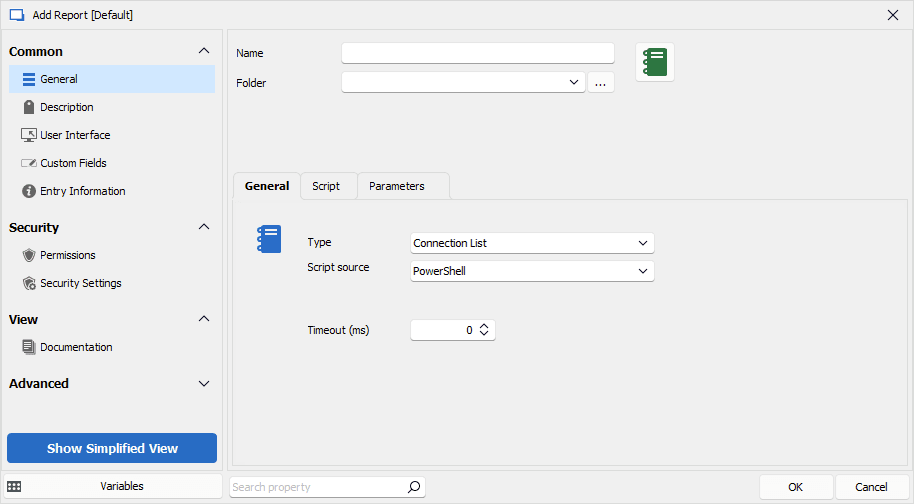The image size is (914, 504).
Task: Collapse the Common section
Action: coord(204,51)
